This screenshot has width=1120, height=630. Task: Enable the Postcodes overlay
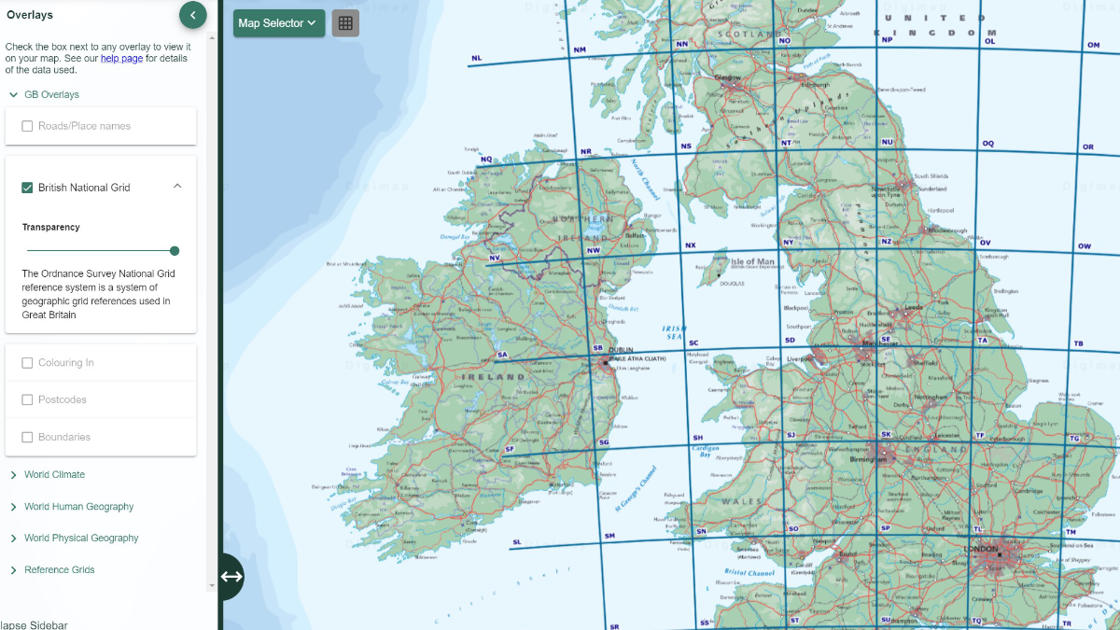(26, 399)
